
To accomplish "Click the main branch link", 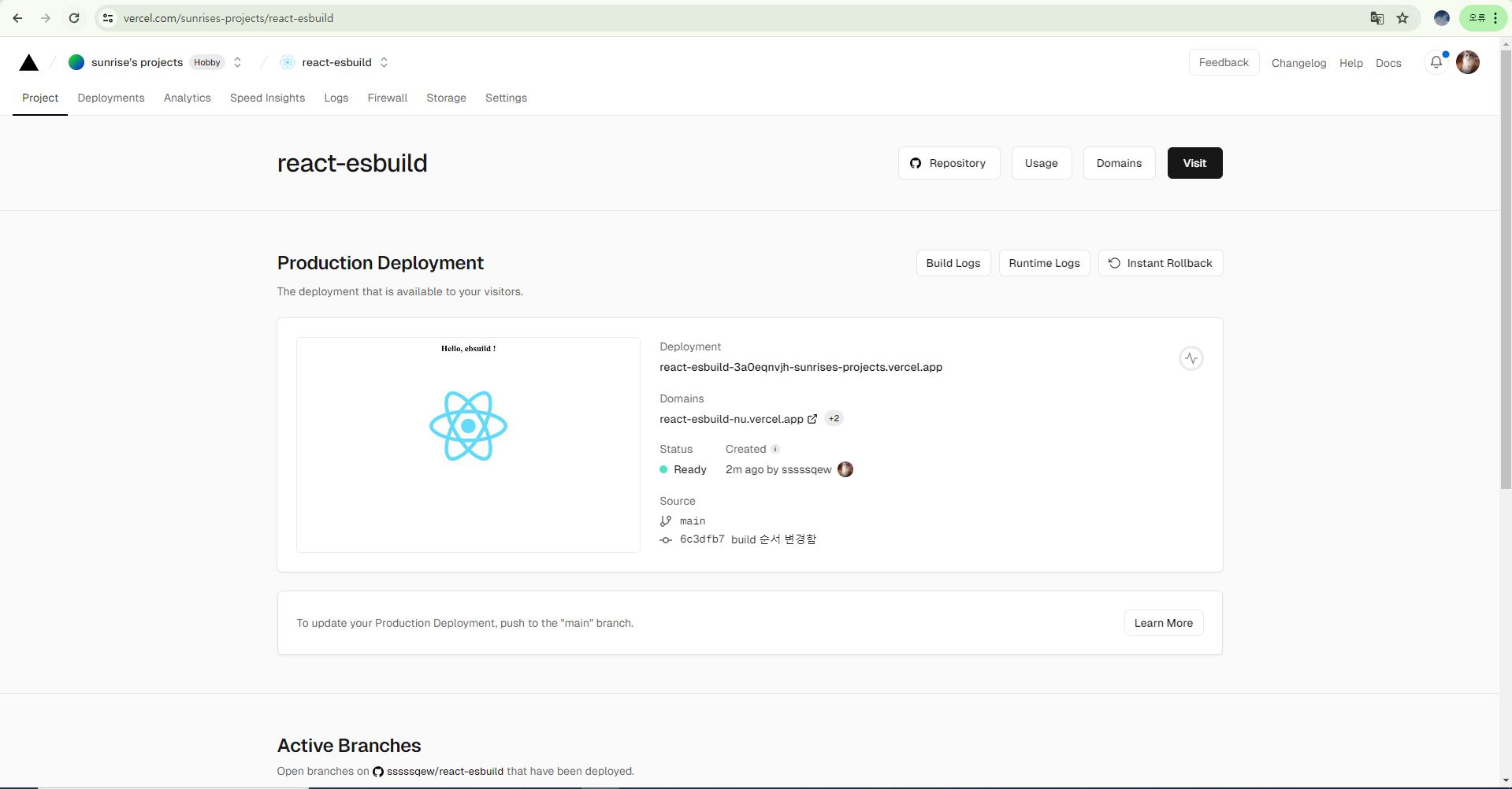I will (693, 520).
